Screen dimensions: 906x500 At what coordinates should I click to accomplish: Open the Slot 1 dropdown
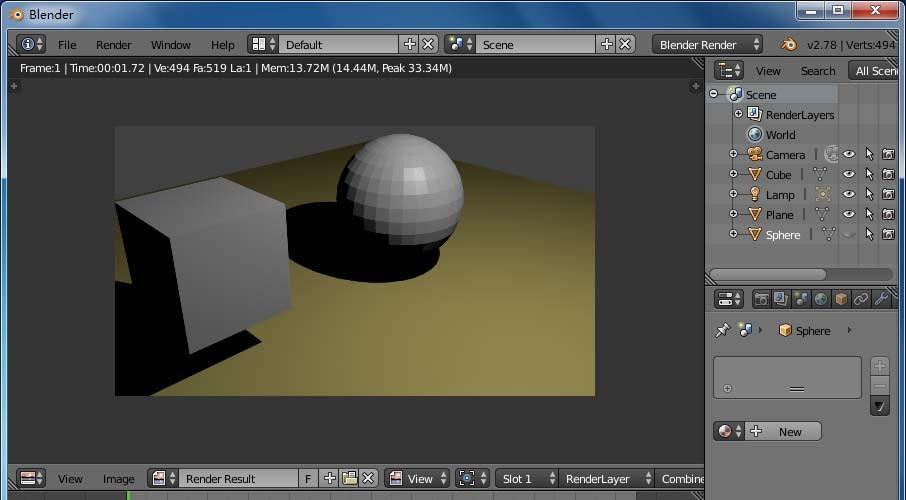527,479
